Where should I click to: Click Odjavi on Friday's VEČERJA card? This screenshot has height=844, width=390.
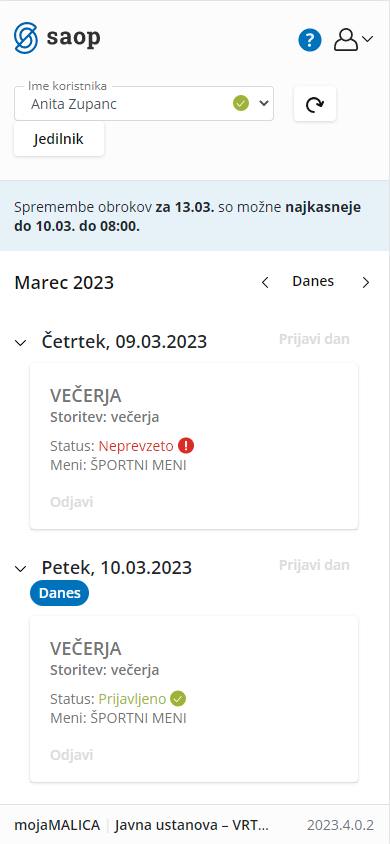pos(72,755)
